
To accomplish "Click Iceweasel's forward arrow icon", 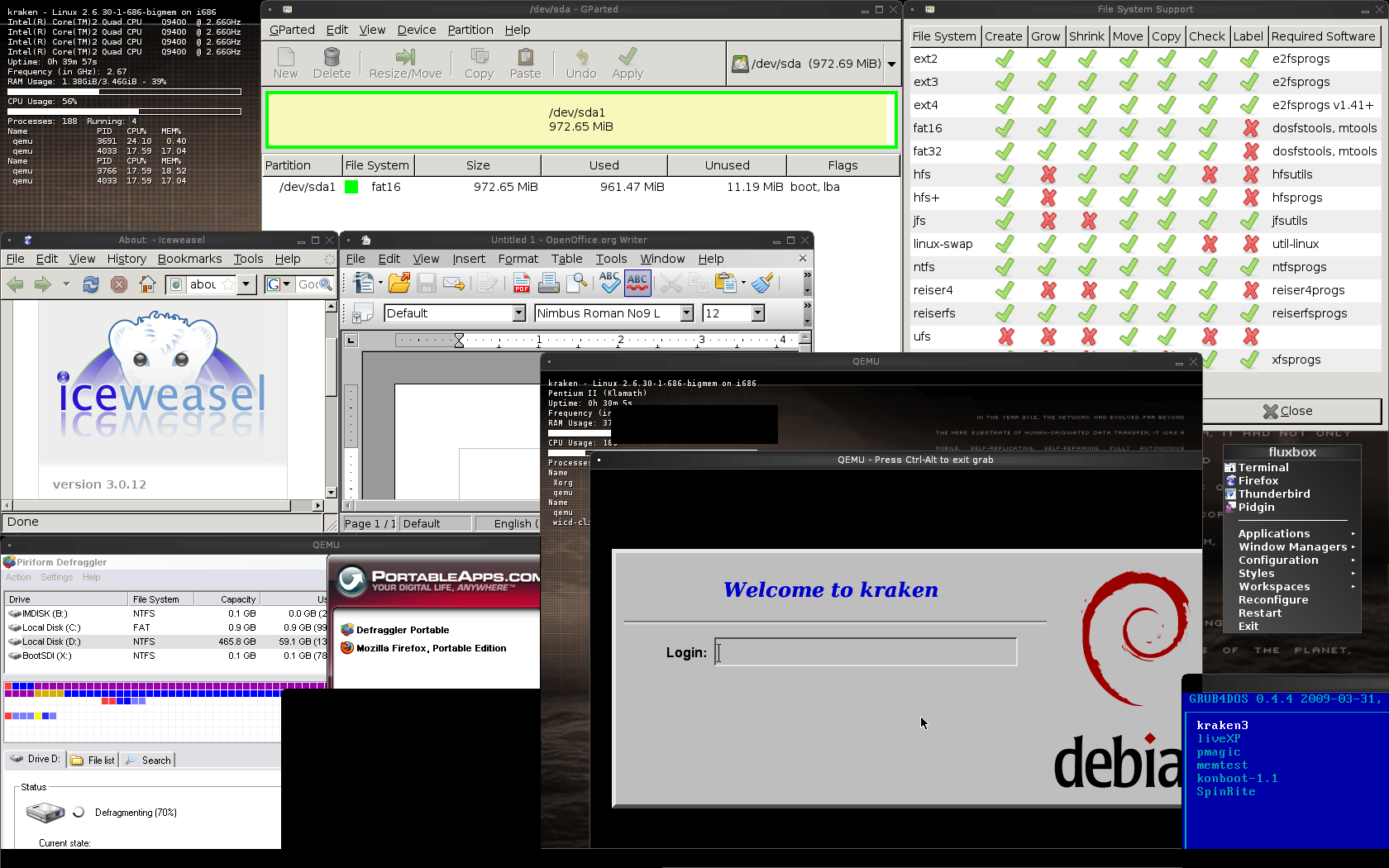I will [x=42, y=284].
